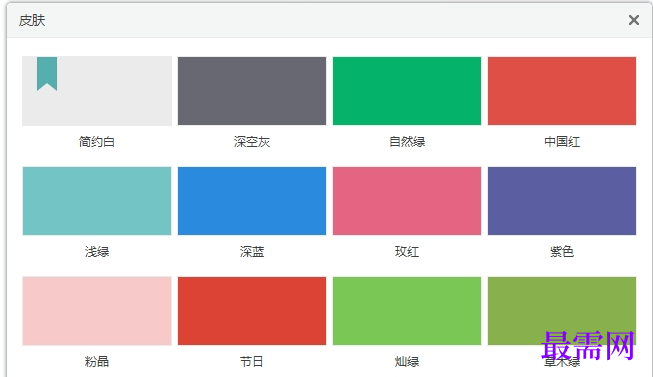Click the 灿绿 label text
653x377 pixels.
click(407, 361)
